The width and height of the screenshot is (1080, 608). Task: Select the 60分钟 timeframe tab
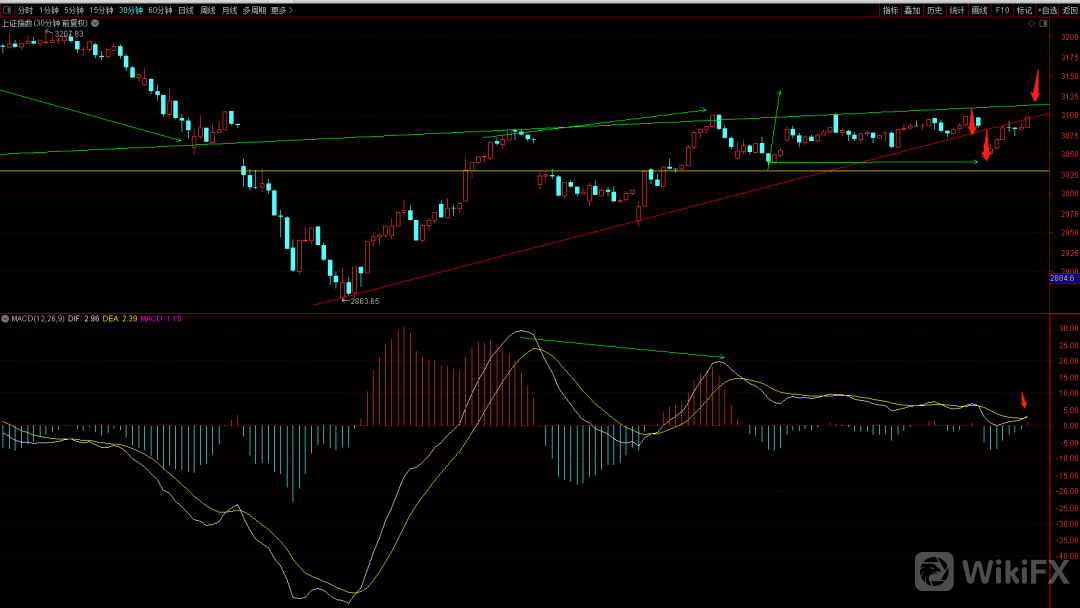tap(160, 10)
